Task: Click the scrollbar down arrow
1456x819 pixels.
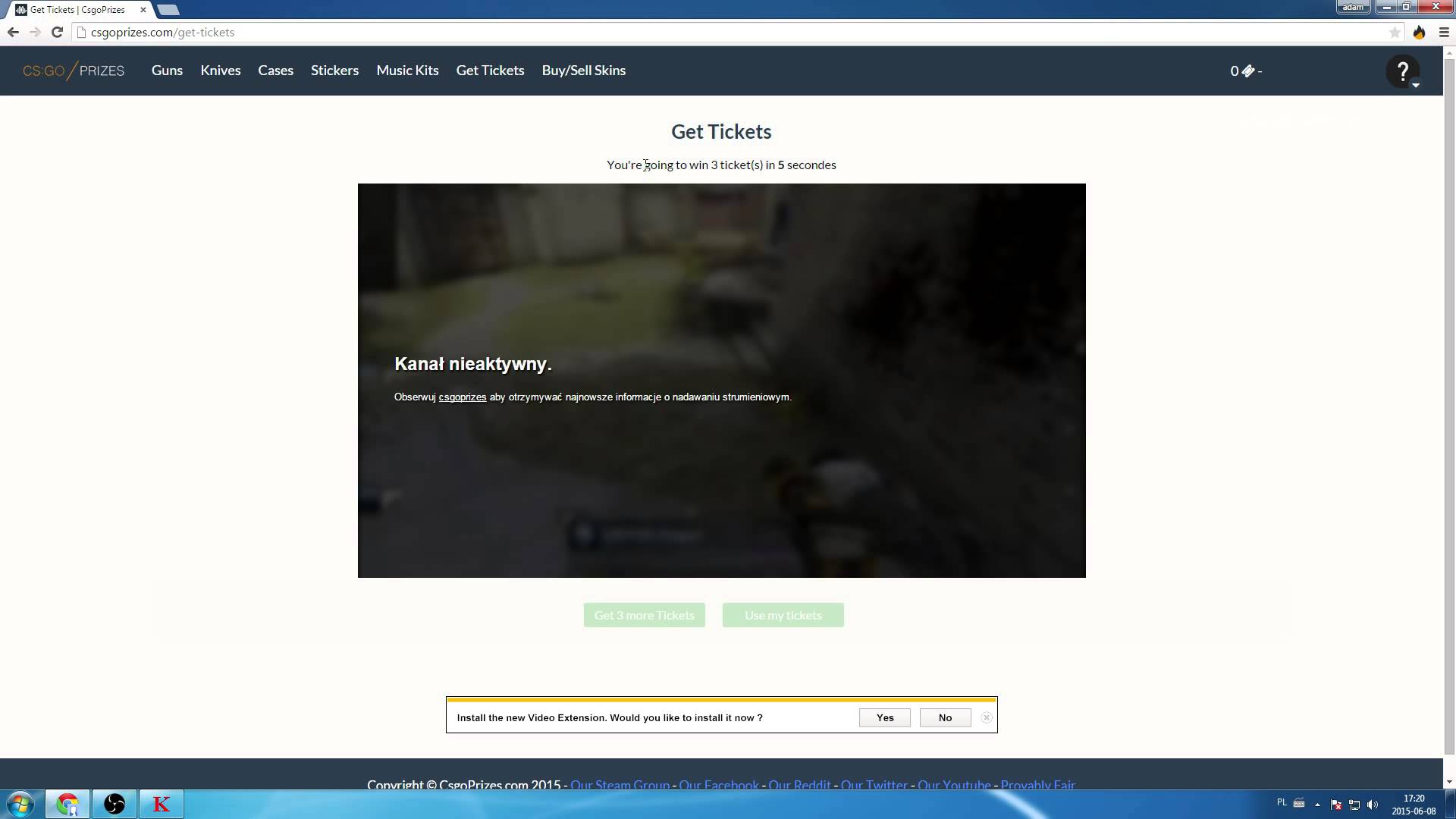Action: 1449,782
